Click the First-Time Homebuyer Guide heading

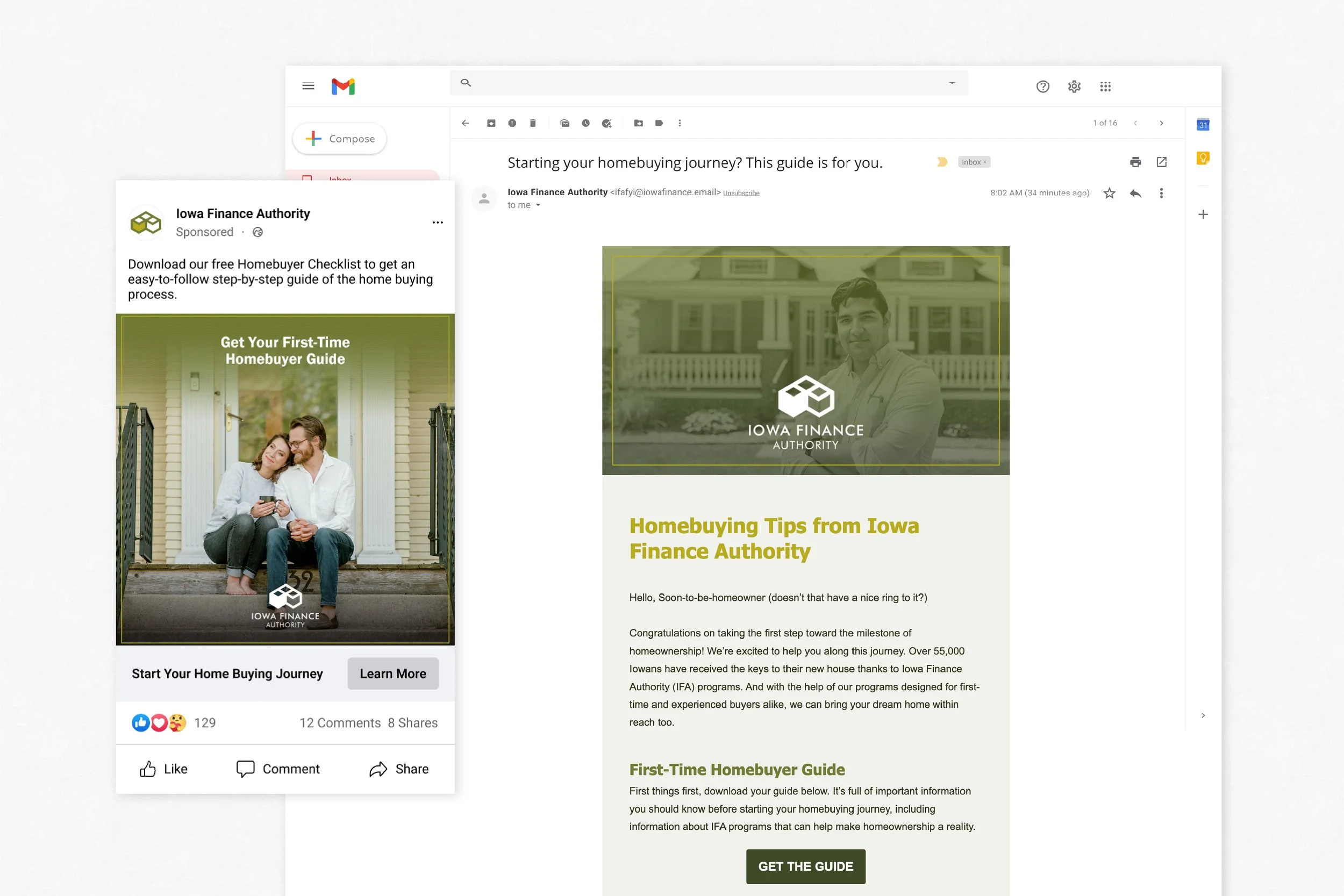(737, 770)
